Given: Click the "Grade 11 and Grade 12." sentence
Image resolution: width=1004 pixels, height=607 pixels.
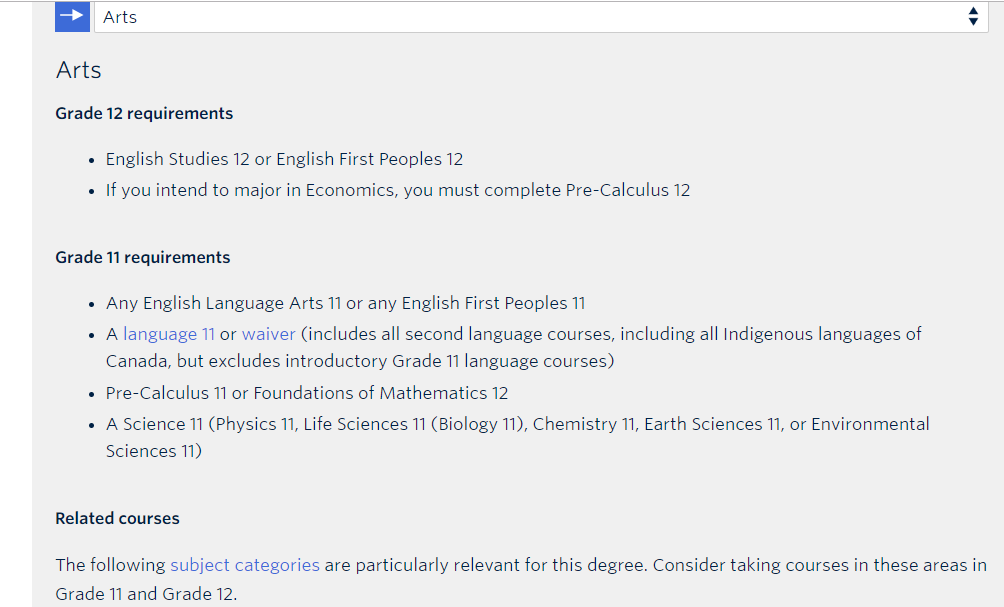Looking at the screenshot, I should (x=146, y=594).
